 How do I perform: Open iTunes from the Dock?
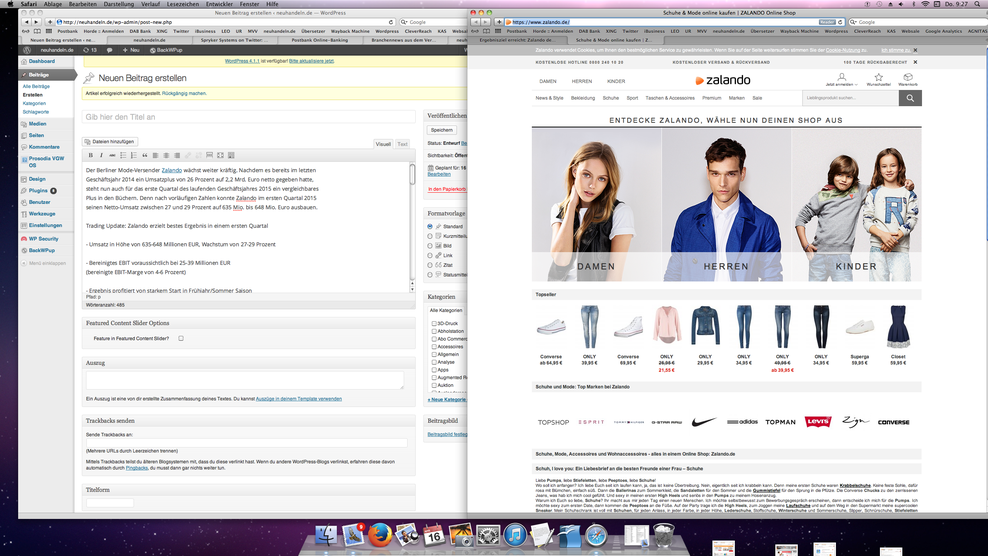515,535
